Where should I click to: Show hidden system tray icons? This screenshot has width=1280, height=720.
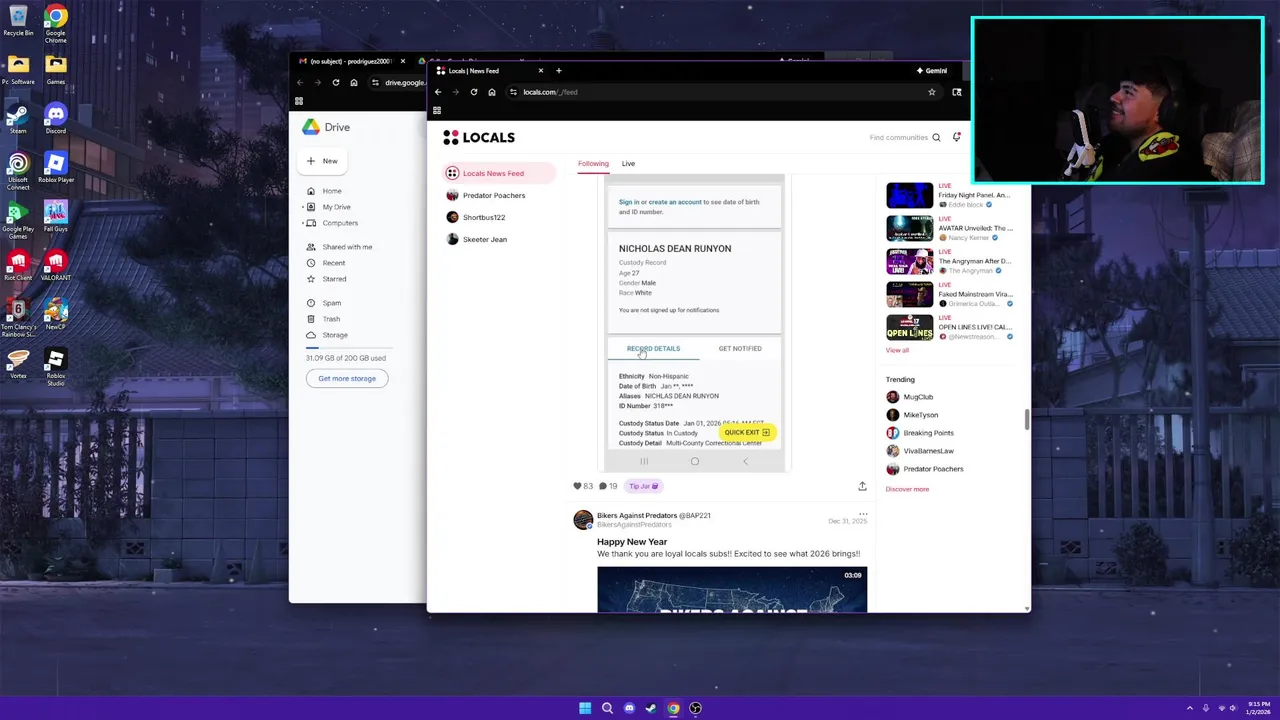coord(1189,708)
